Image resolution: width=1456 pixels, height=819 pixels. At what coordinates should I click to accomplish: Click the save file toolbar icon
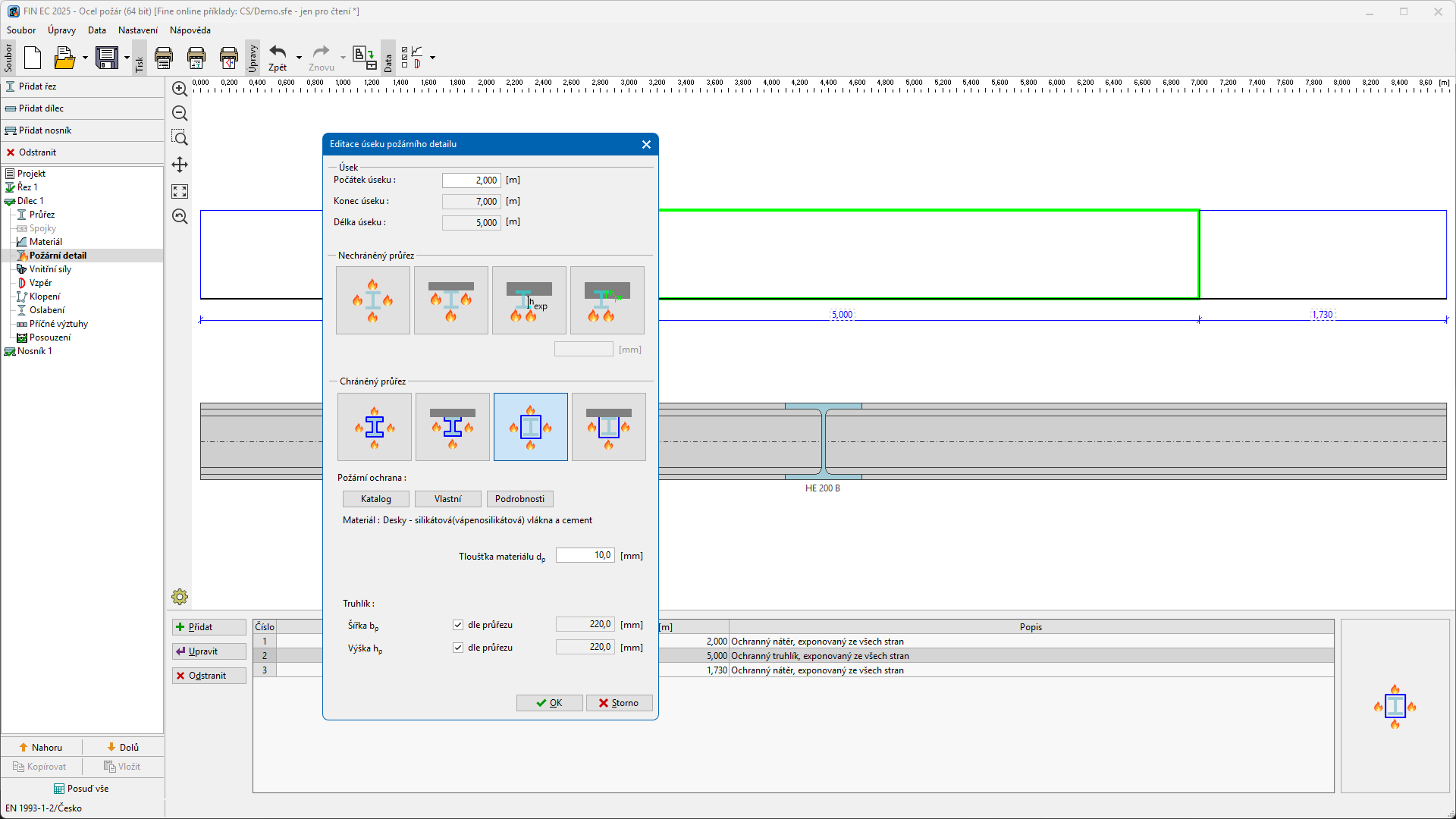tap(107, 58)
